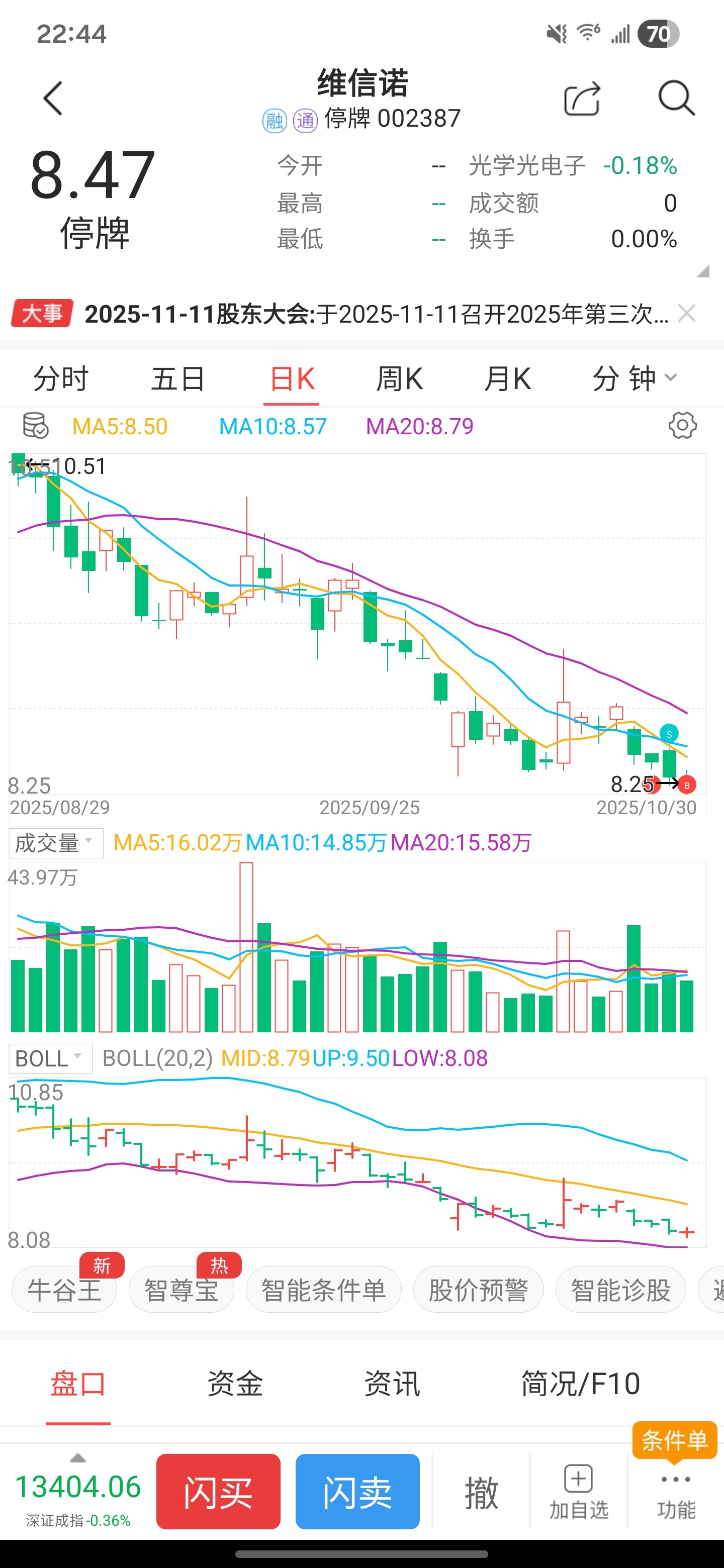The width and height of the screenshot is (724, 1568).
Task: Switch to 月K chart tab
Action: 507,378
